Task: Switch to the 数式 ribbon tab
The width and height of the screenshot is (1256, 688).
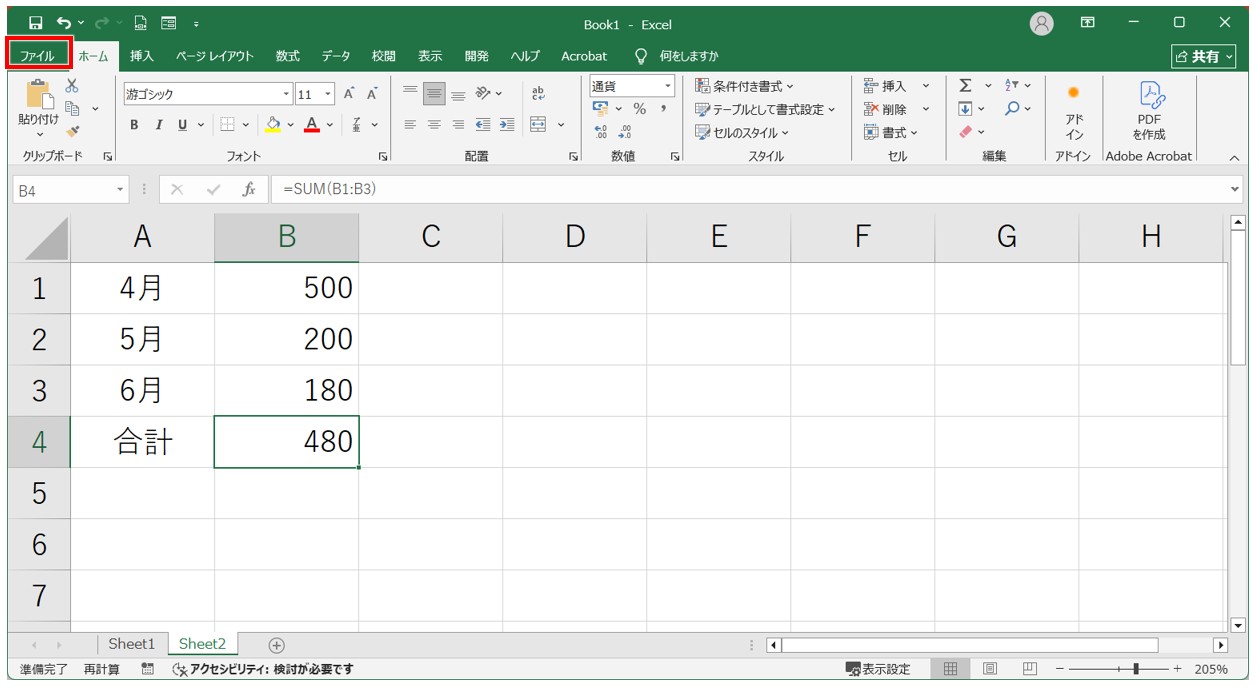Action: [288, 56]
